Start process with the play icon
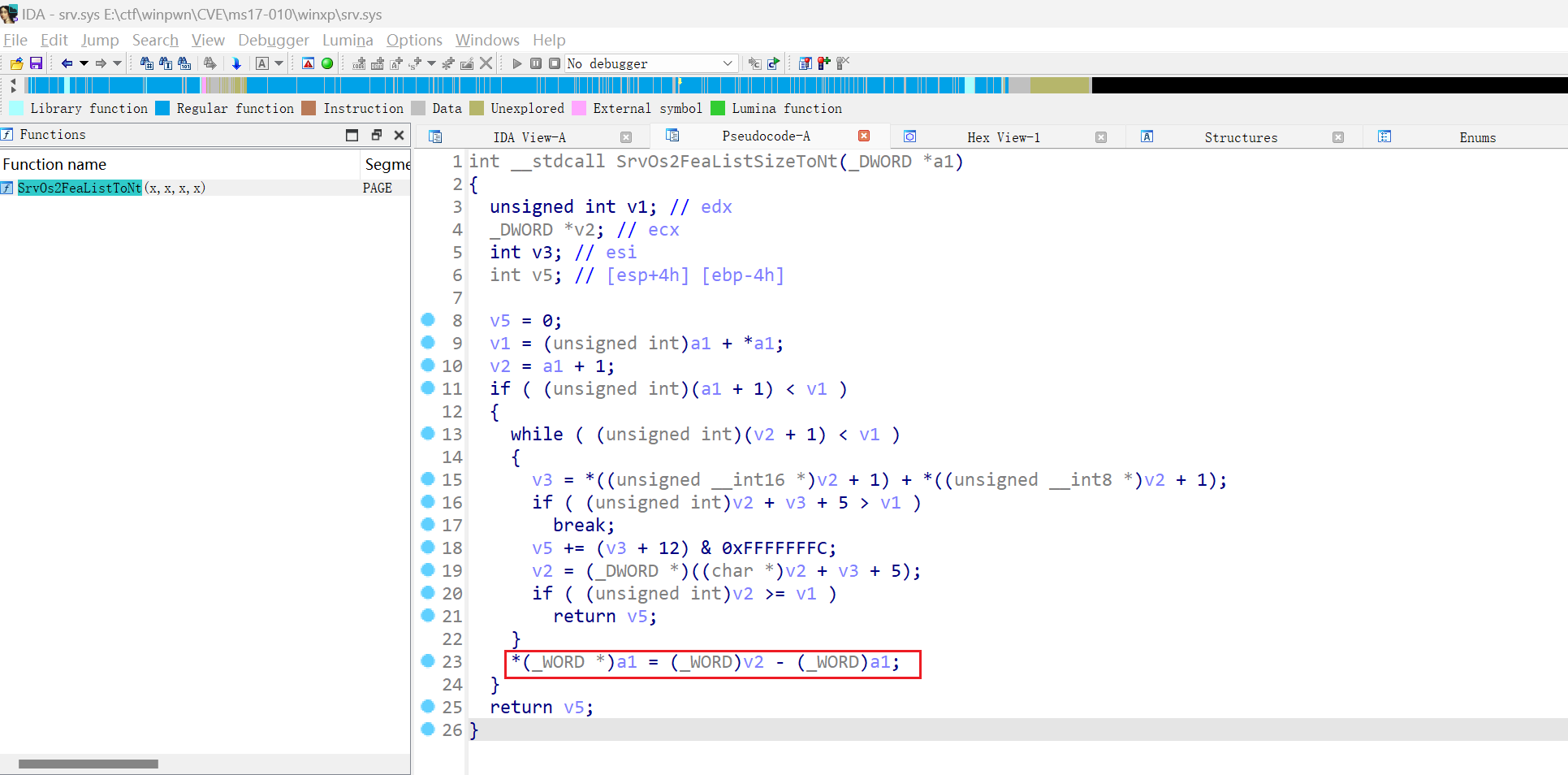Image resolution: width=1568 pixels, height=775 pixels. click(x=517, y=63)
